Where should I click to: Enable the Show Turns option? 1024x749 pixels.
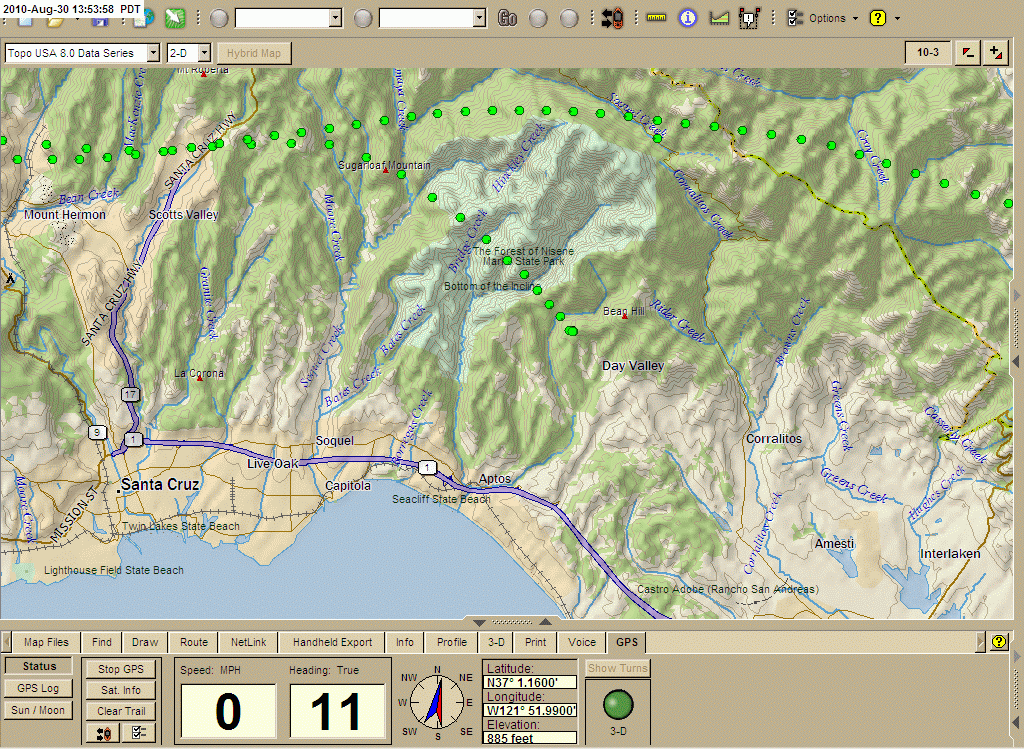[x=616, y=667]
